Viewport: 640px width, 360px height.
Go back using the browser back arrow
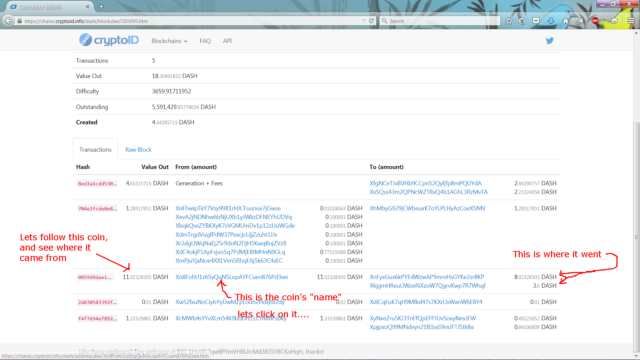[8, 21]
